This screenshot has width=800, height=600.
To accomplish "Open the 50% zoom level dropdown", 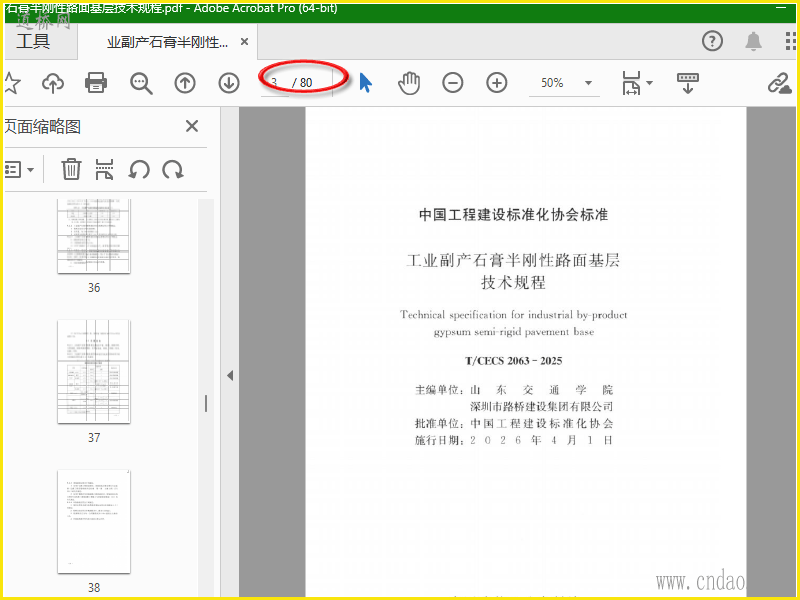I will pyautogui.click(x=564, y=83).
